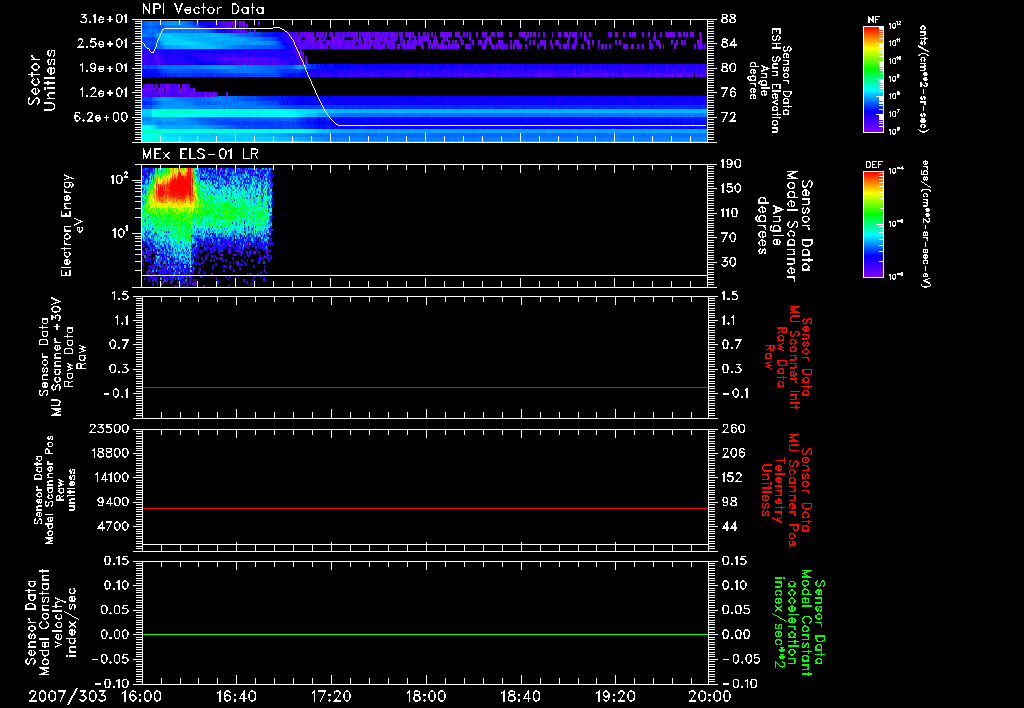The image size is (1024, 708).
Task: Click the 260 telemetry tick label
Action: [733, 428]
